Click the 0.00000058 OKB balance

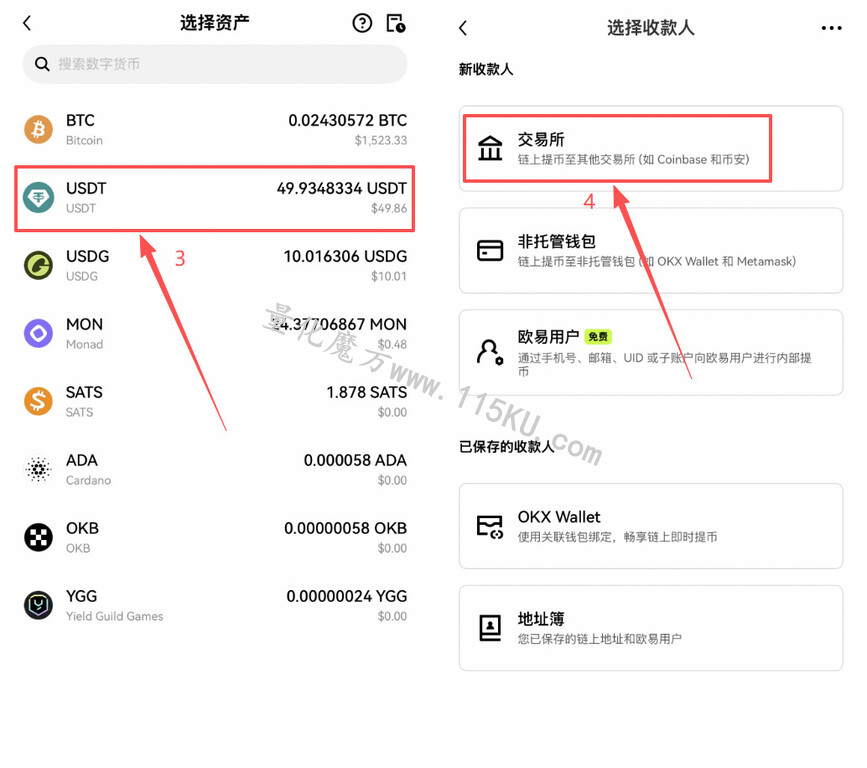(346, 529)
